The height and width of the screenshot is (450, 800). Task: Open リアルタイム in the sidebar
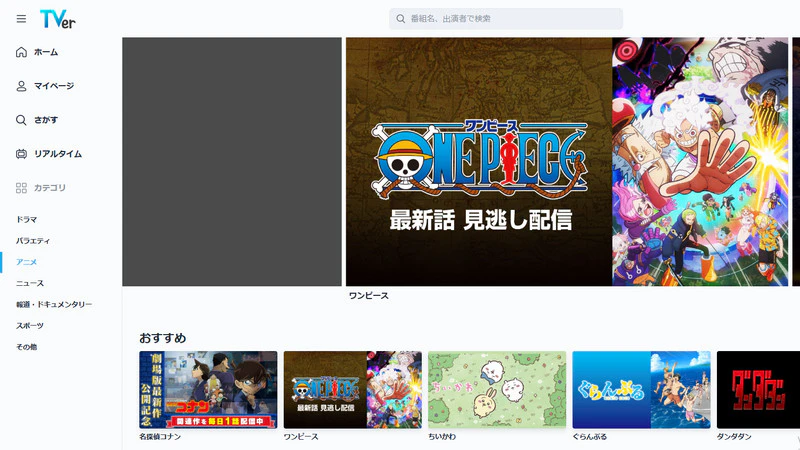tap(58, 154)
